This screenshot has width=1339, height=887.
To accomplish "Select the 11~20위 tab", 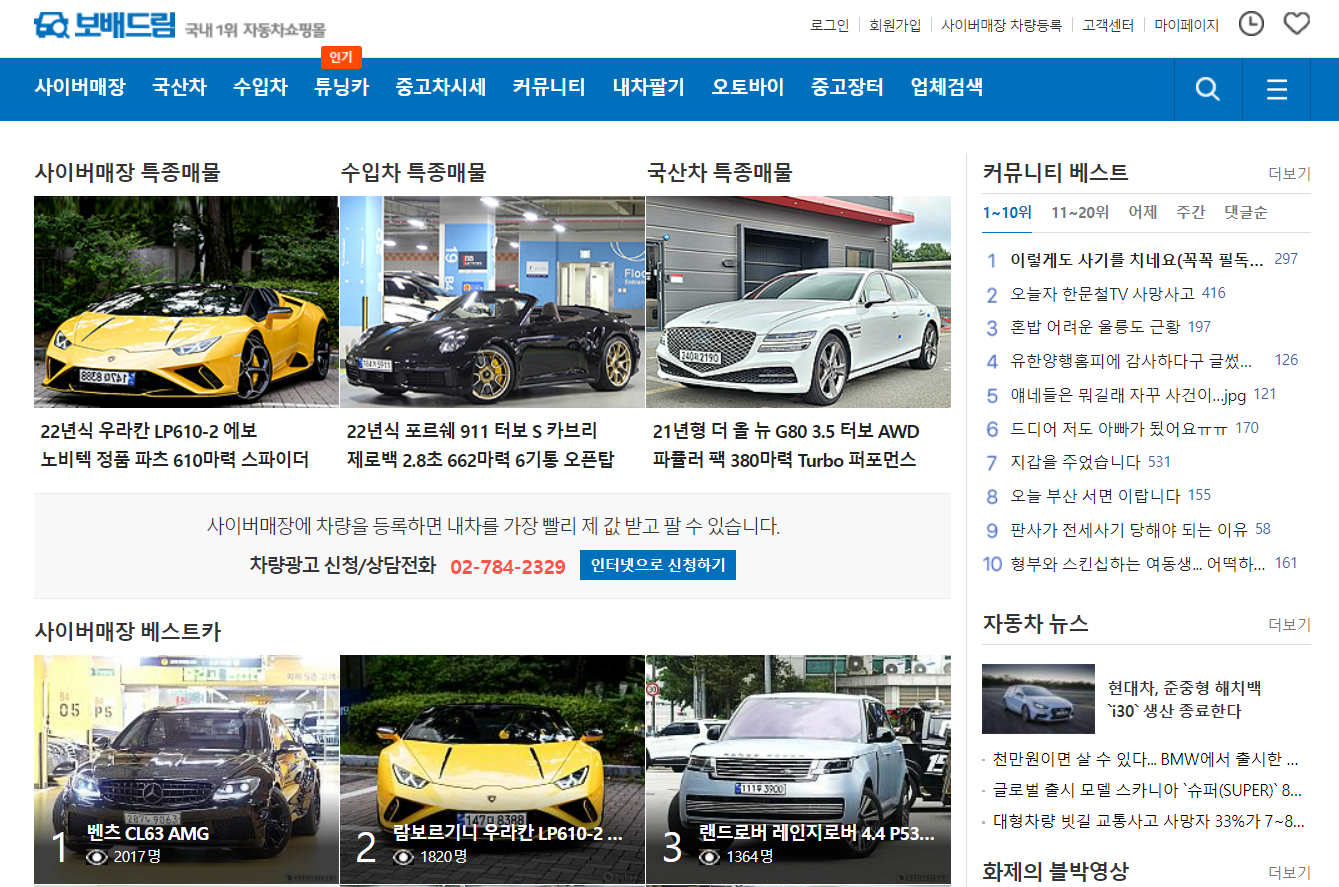I will (1080, 212).
